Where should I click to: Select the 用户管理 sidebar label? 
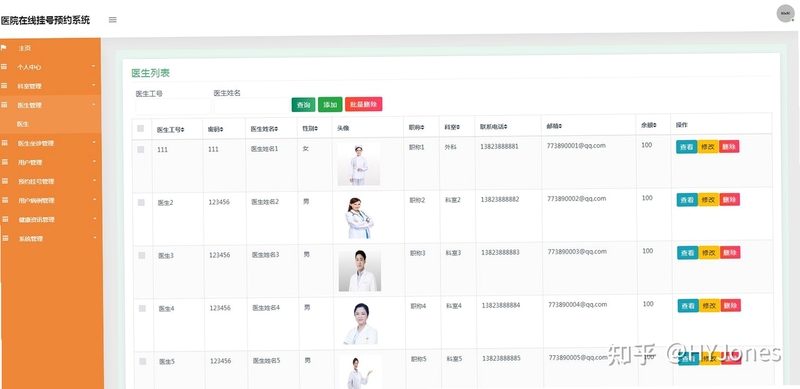[30, 162]
